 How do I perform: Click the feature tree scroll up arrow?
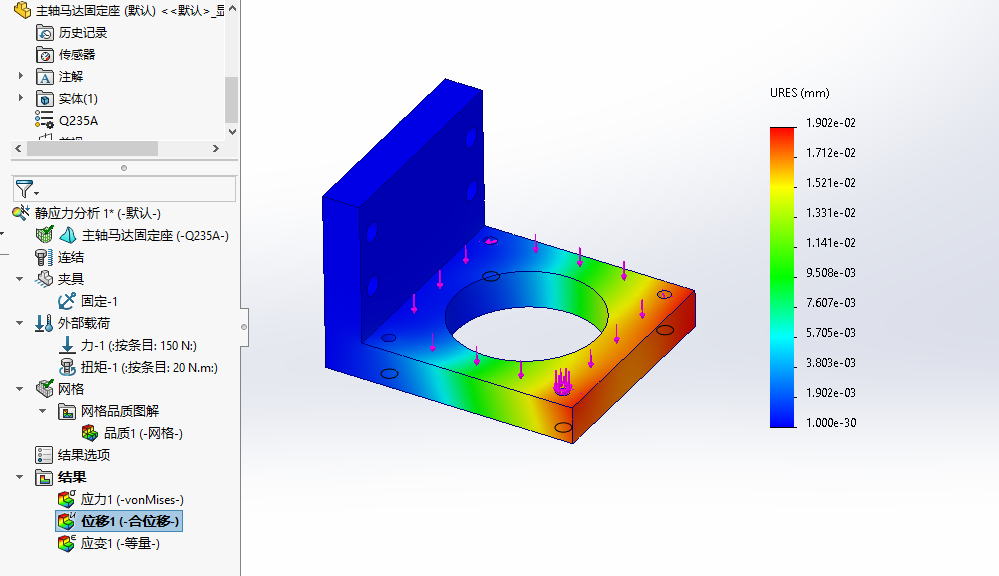(x=232, y=8)
